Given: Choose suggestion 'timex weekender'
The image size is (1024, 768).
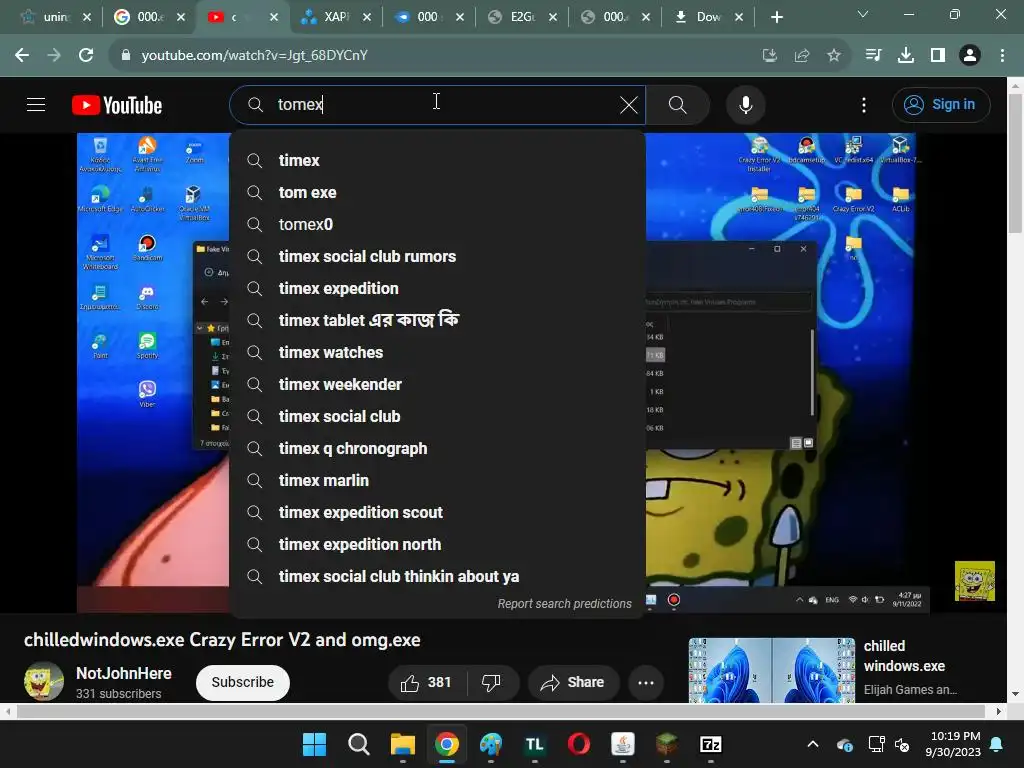Looking at the screenshot, I should (x=438, y=384).
